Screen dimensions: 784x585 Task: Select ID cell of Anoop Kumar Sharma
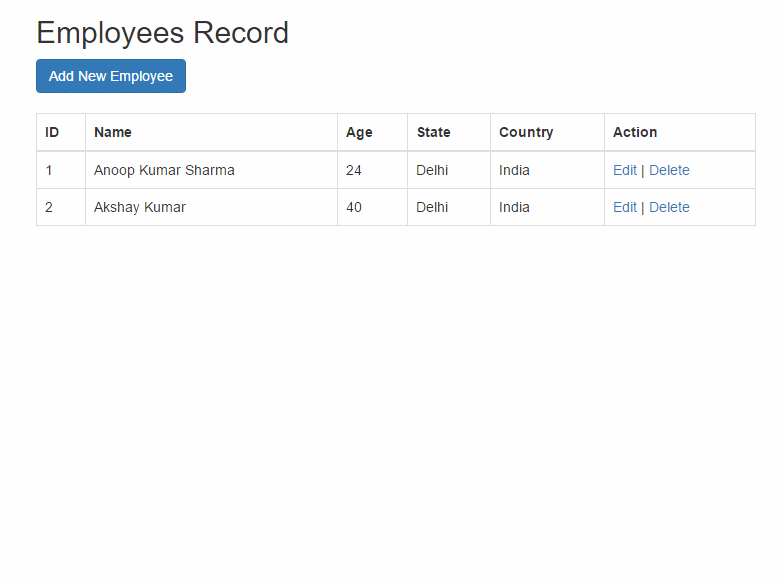(49, 170)
